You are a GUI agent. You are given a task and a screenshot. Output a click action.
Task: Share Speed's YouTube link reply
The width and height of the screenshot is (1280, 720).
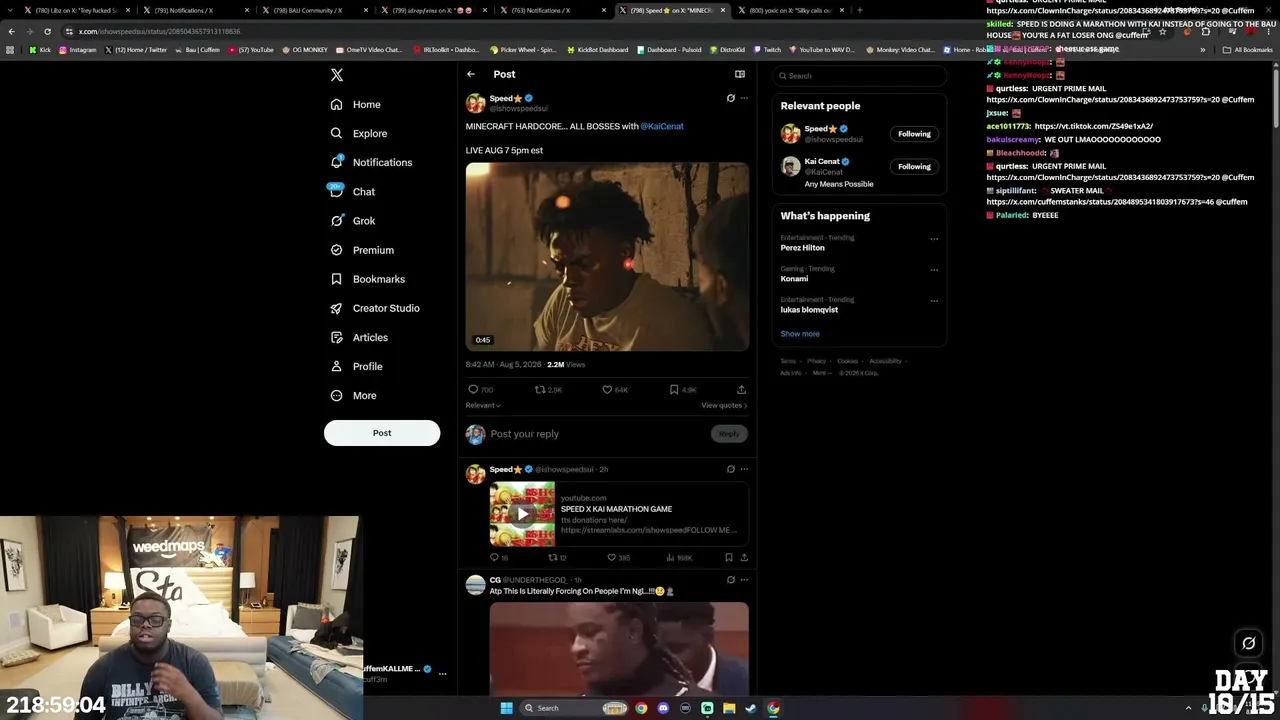tap(744, 557)
